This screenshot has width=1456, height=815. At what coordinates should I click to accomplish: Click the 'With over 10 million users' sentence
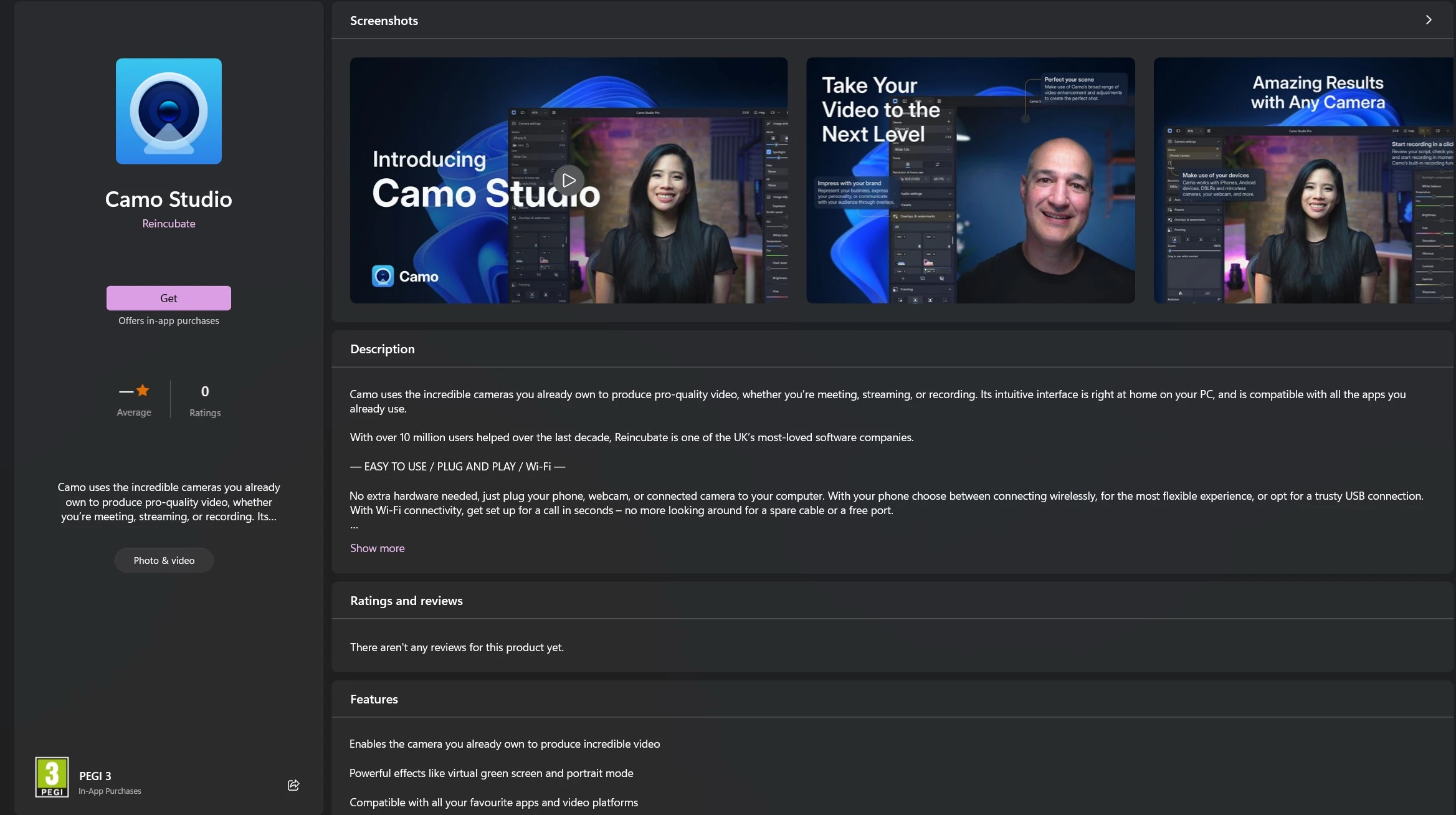tap(632, 437)
